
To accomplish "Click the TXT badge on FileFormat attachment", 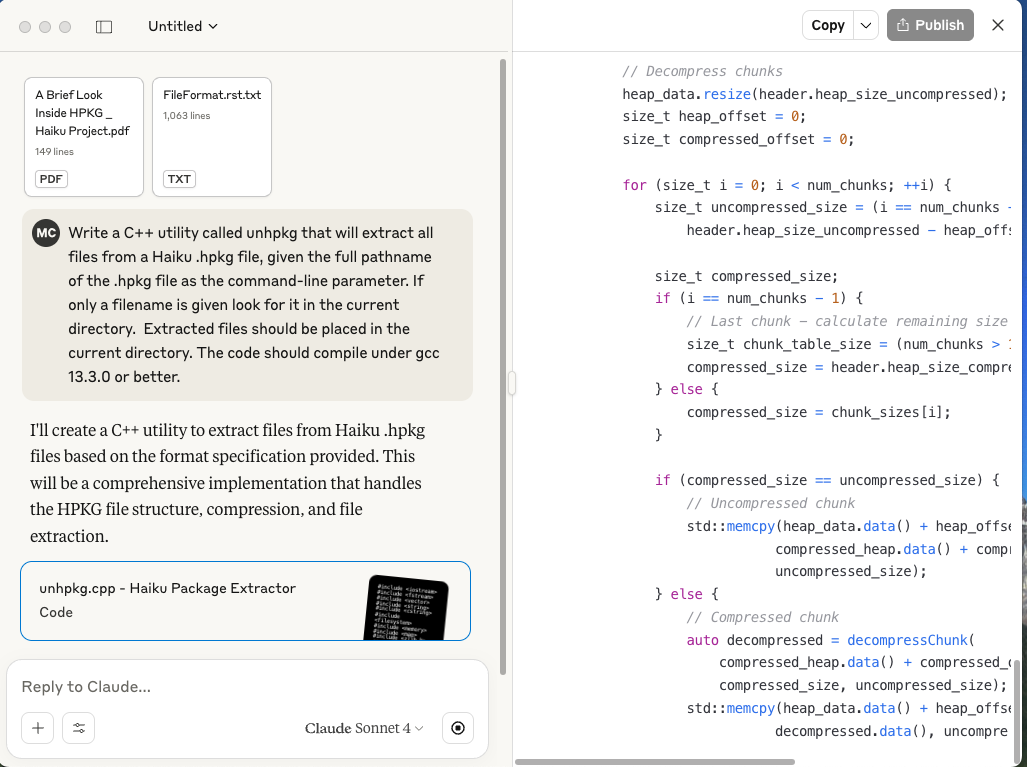I will pyautogui.click(x=179, y=179).
